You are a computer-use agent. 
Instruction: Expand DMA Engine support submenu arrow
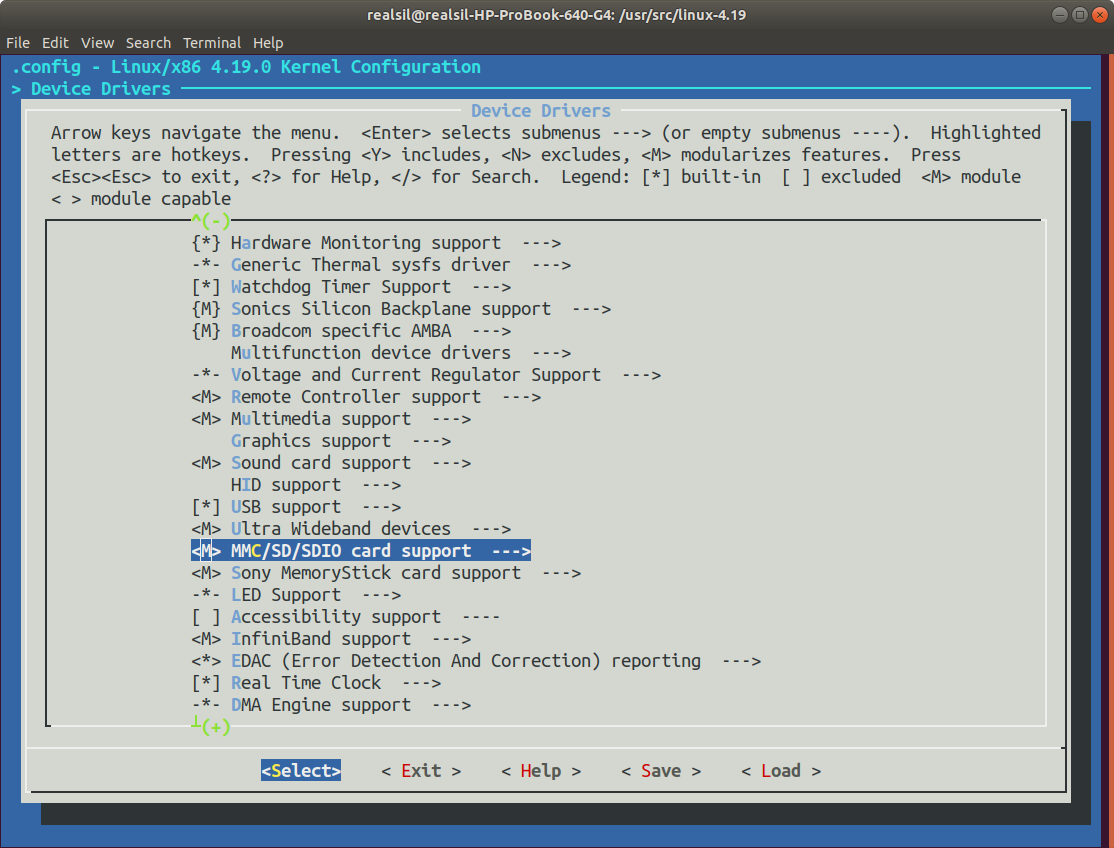coord(451,705)
